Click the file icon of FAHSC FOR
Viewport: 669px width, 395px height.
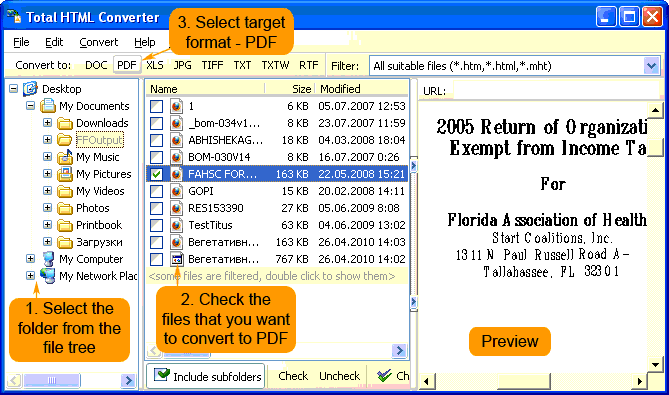176,174
